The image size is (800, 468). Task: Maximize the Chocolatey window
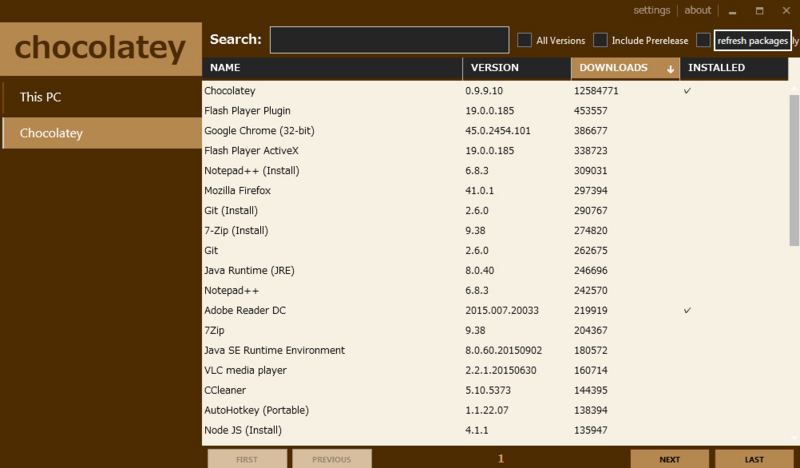[x=760, y=11]
